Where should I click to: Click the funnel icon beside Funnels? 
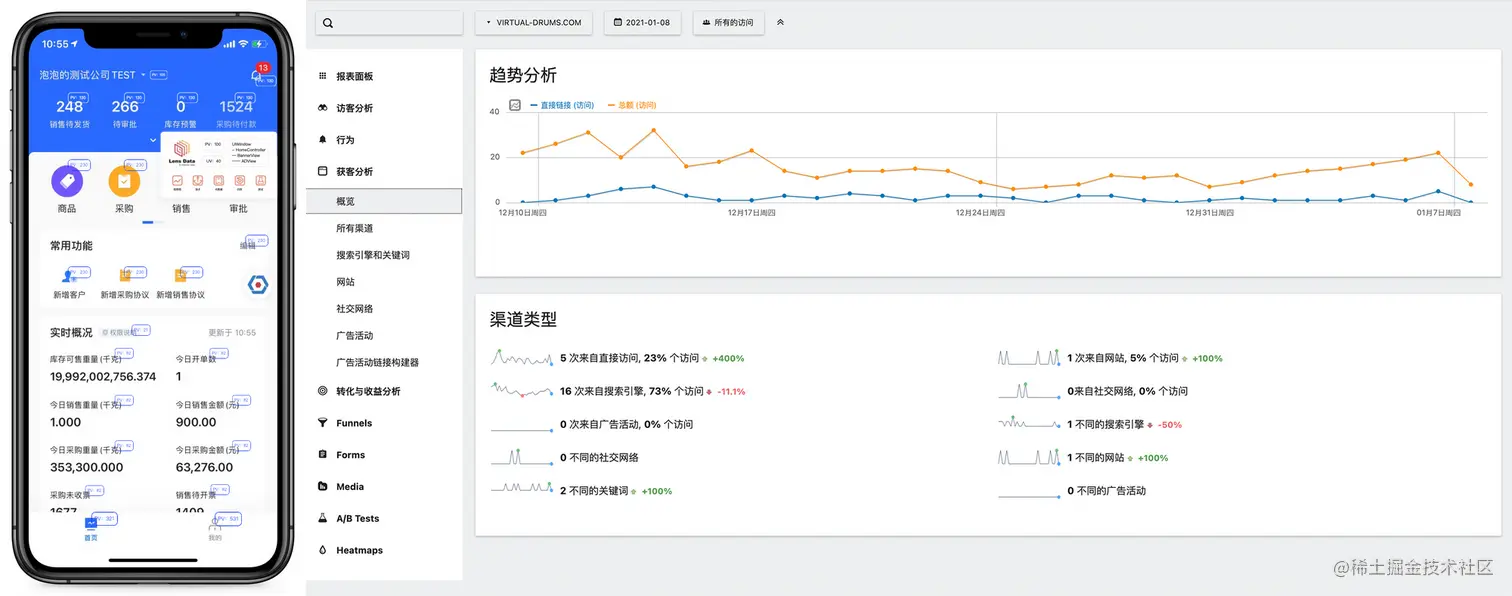322,423
